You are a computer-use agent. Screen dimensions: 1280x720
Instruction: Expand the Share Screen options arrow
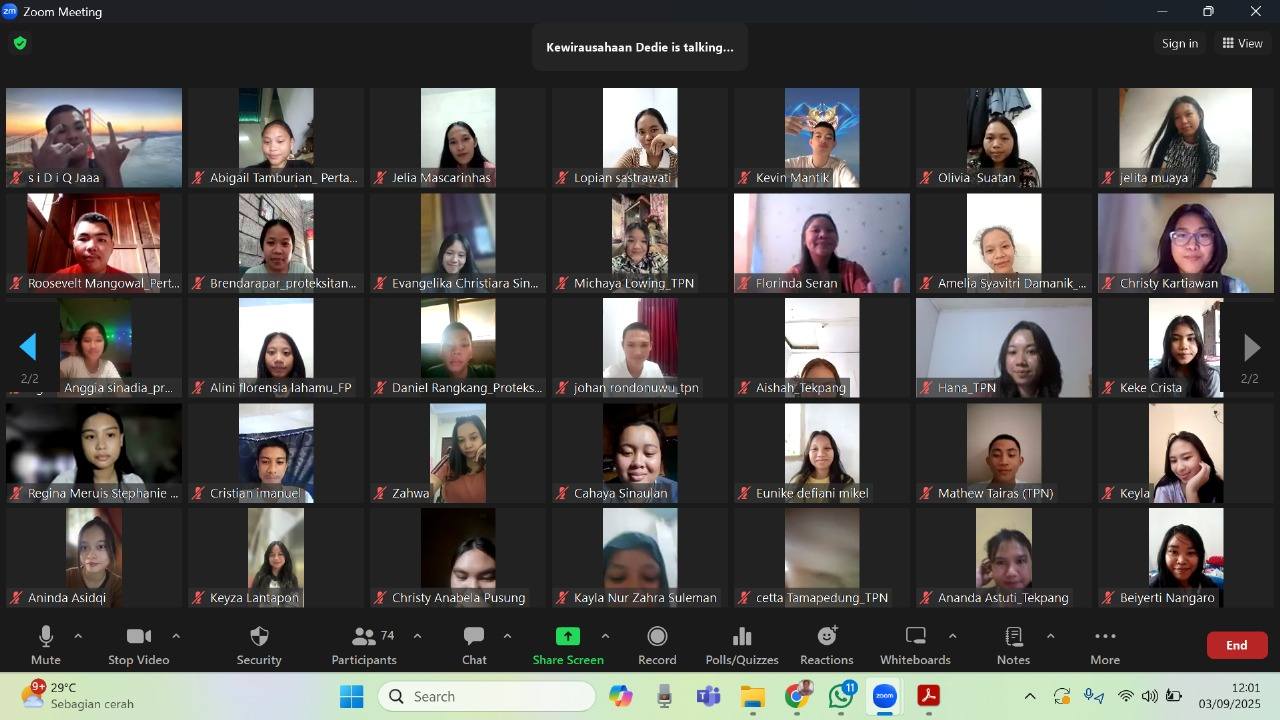605,636
